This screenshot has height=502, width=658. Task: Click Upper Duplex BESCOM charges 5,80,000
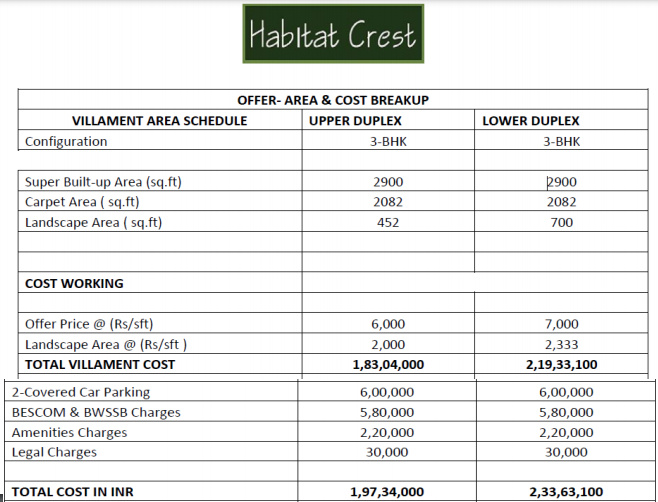387,413
